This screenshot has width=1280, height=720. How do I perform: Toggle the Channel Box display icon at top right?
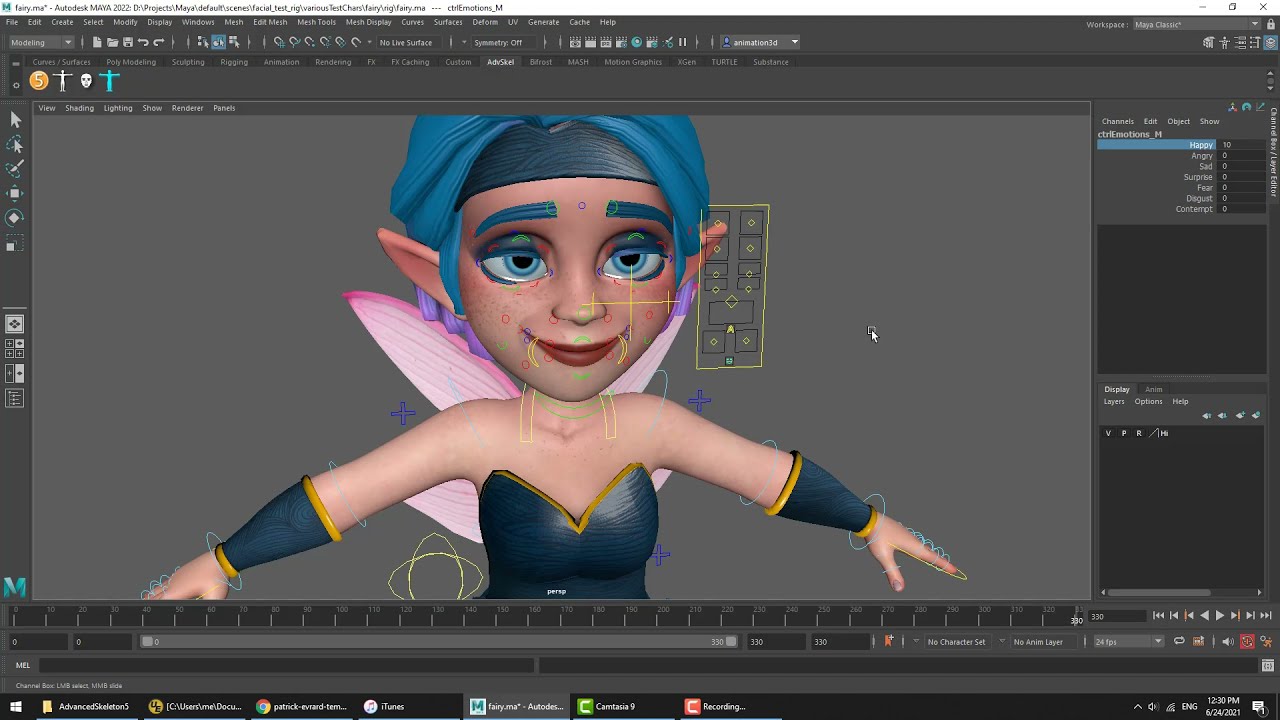click(1272, 42)
